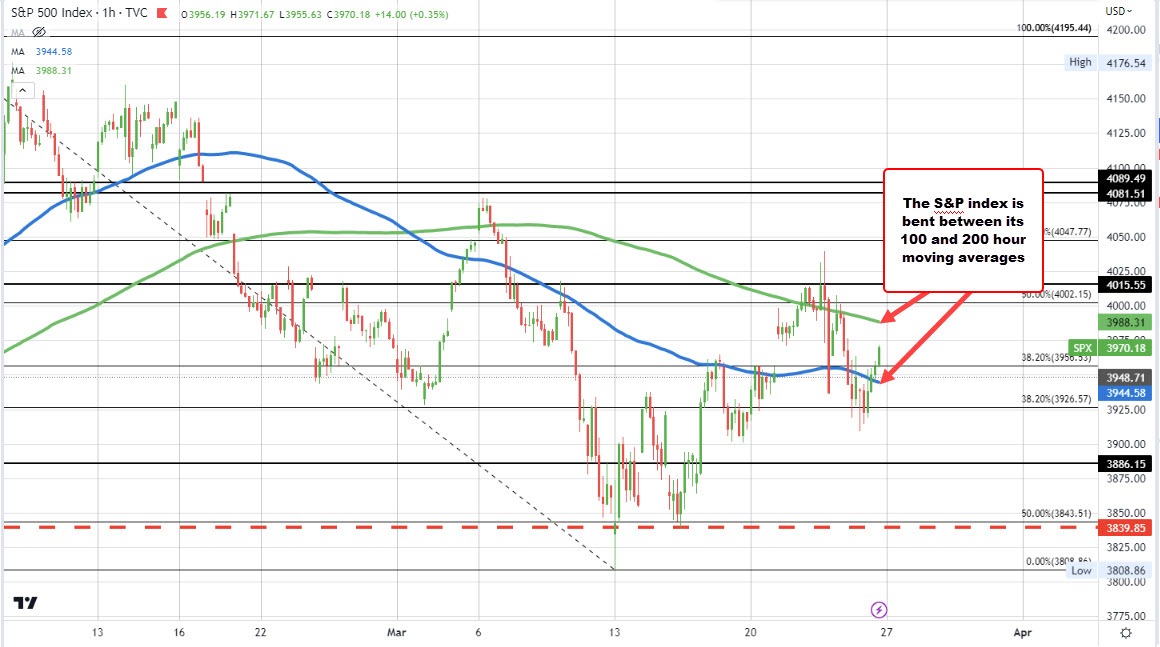Click the Low 3808.86 price label
The height and width of the screenshot is (647, 1160).
coord(1107,571)
